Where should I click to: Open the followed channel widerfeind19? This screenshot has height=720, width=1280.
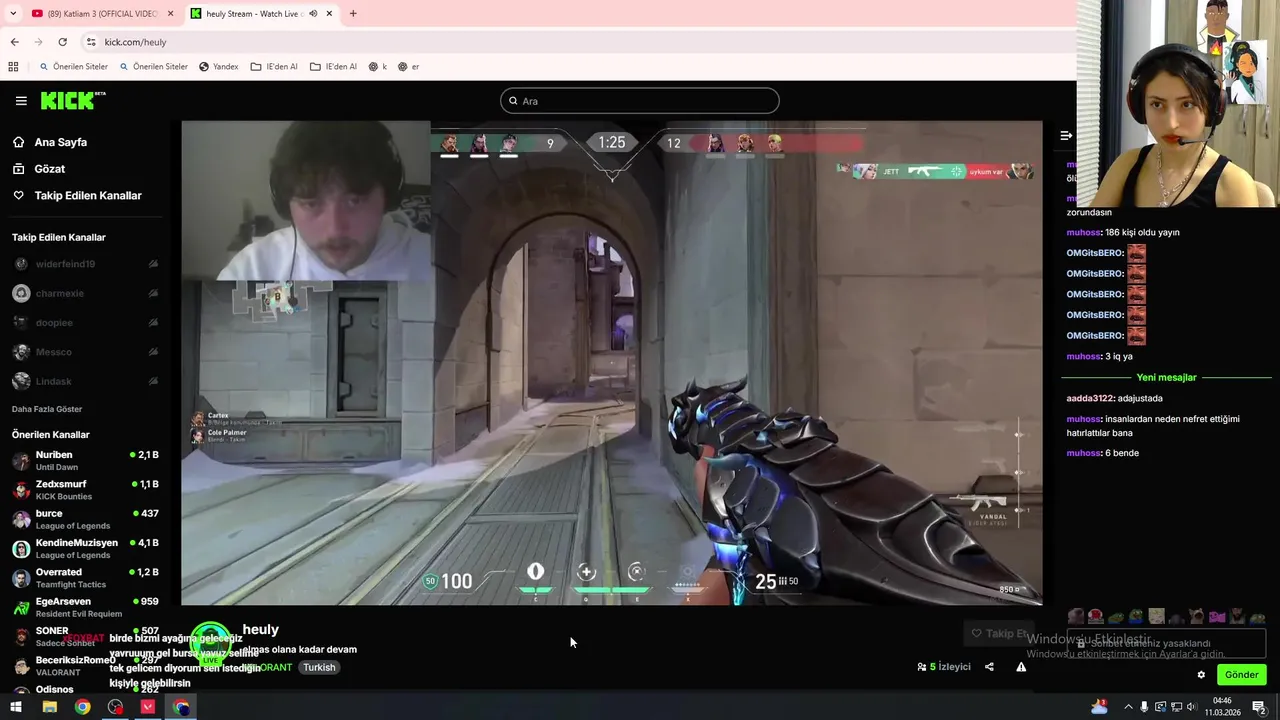(x=65, y=264)
